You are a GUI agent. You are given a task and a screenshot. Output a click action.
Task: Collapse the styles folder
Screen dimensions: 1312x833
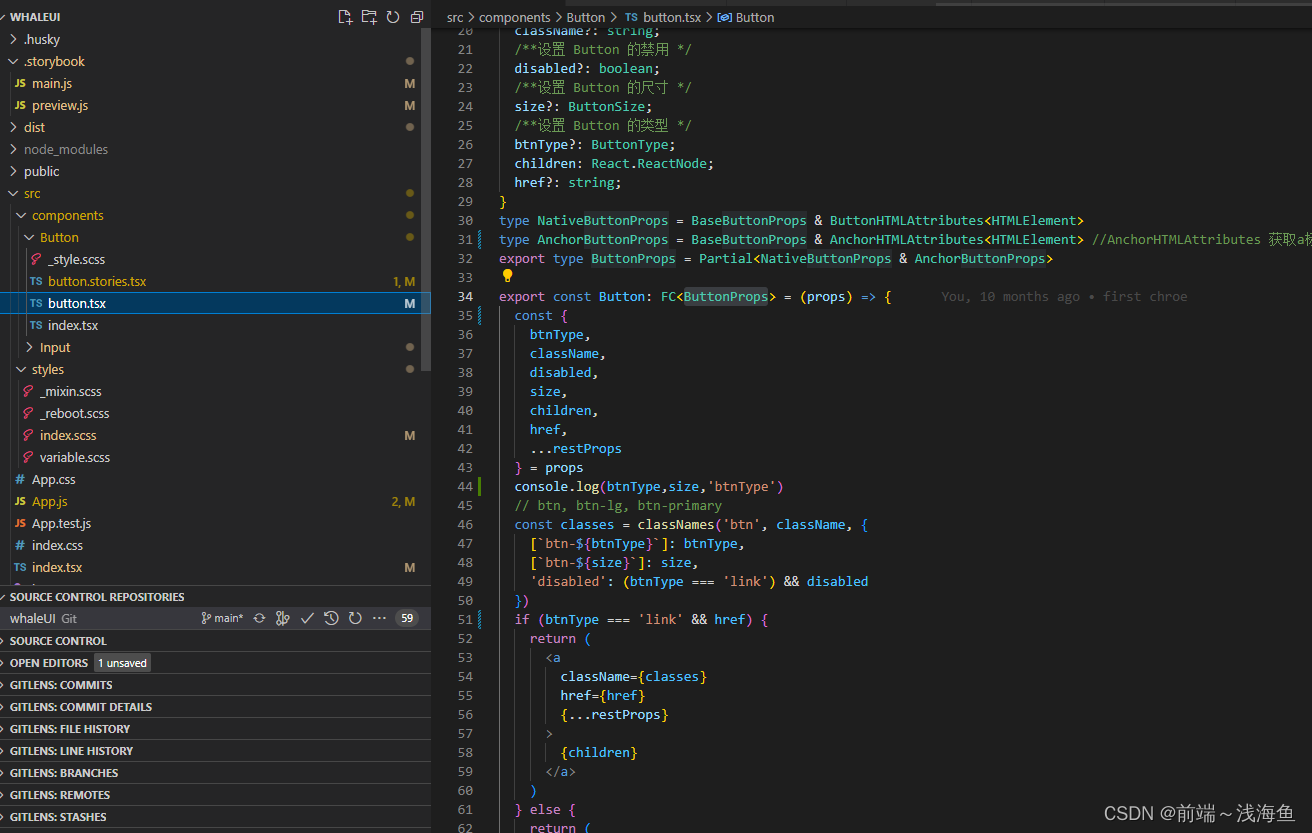22,369
